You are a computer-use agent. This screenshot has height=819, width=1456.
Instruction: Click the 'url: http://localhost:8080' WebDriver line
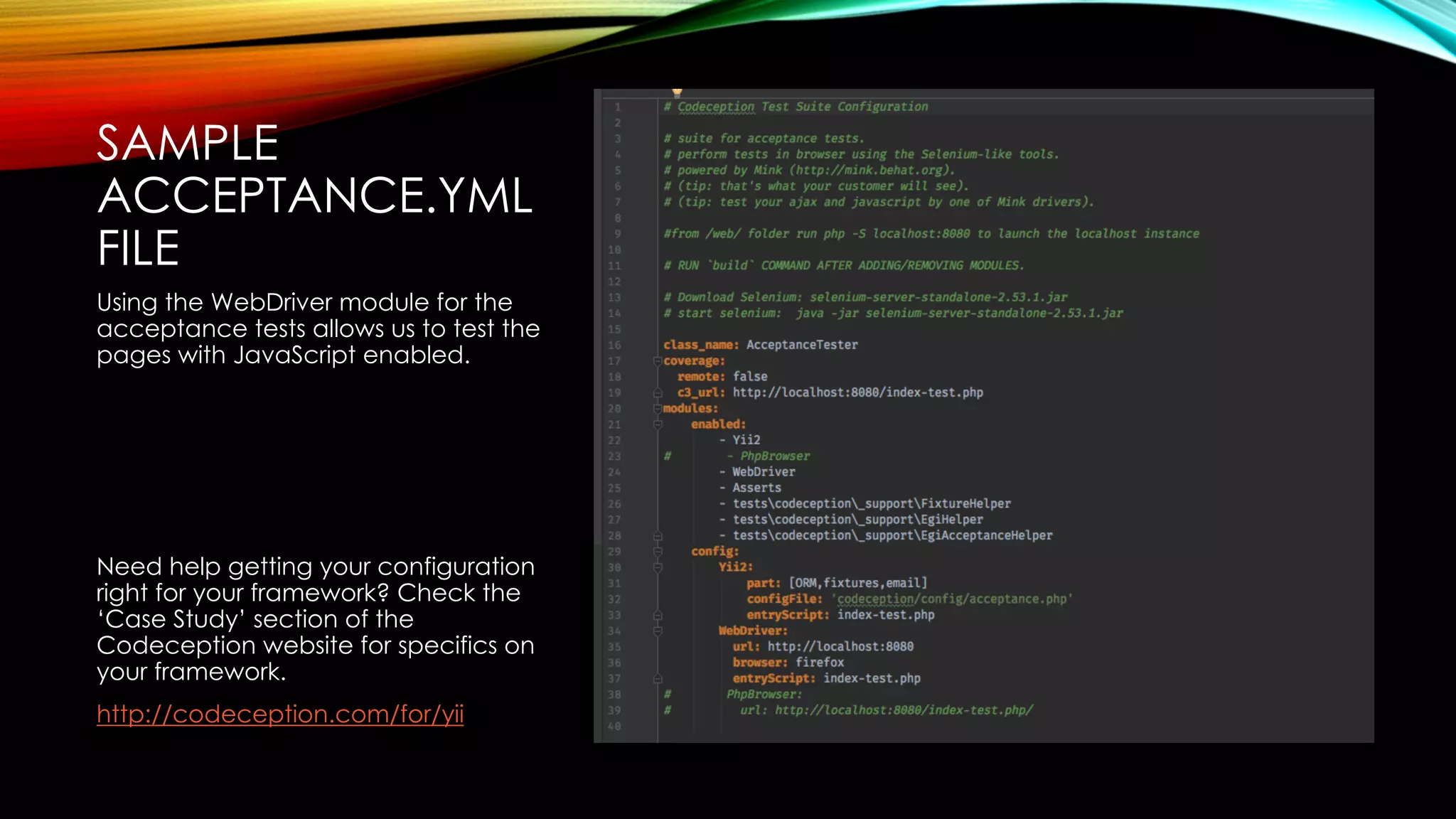point(823,647)
